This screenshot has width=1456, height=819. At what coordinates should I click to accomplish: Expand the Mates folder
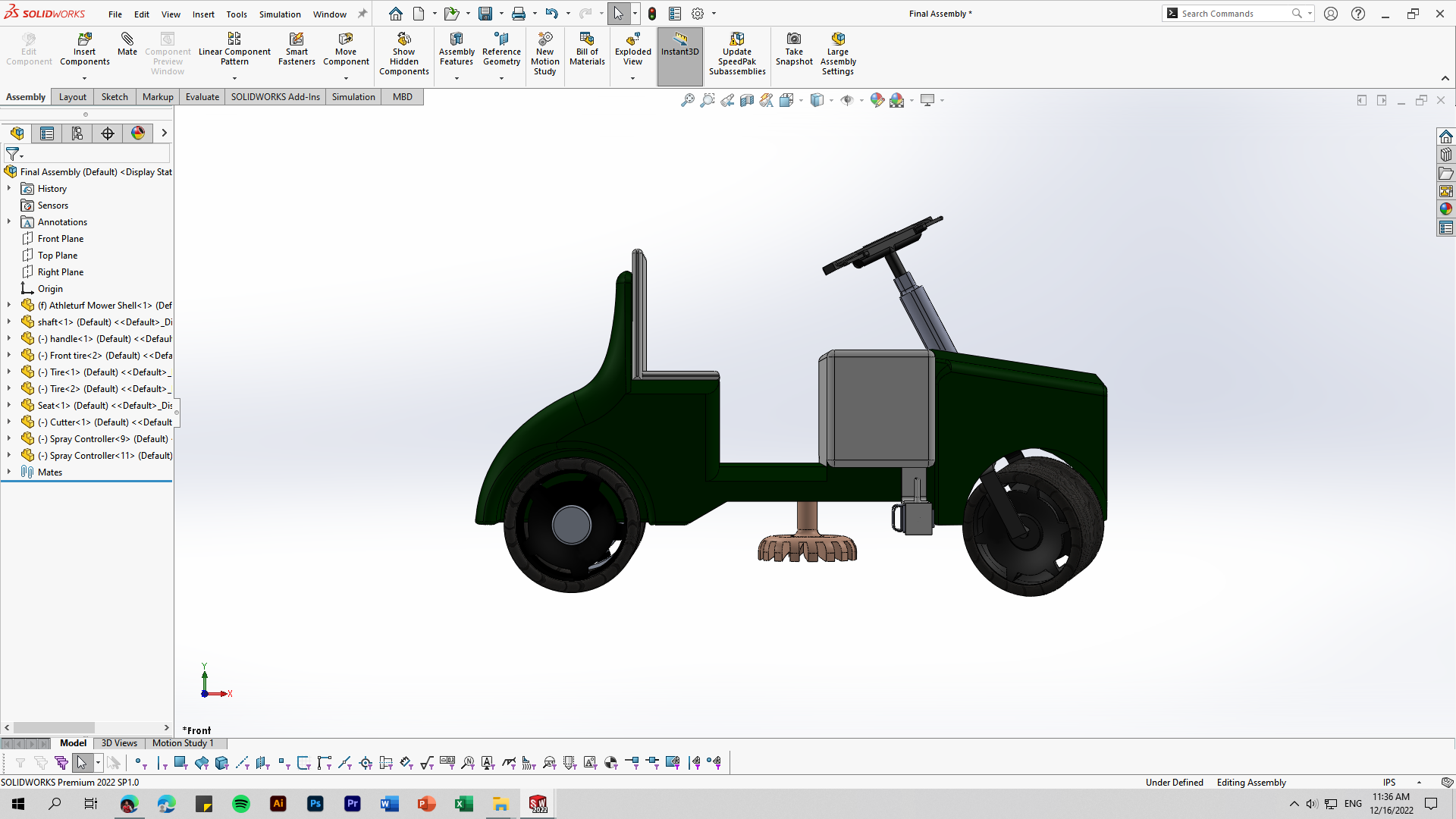9,472
